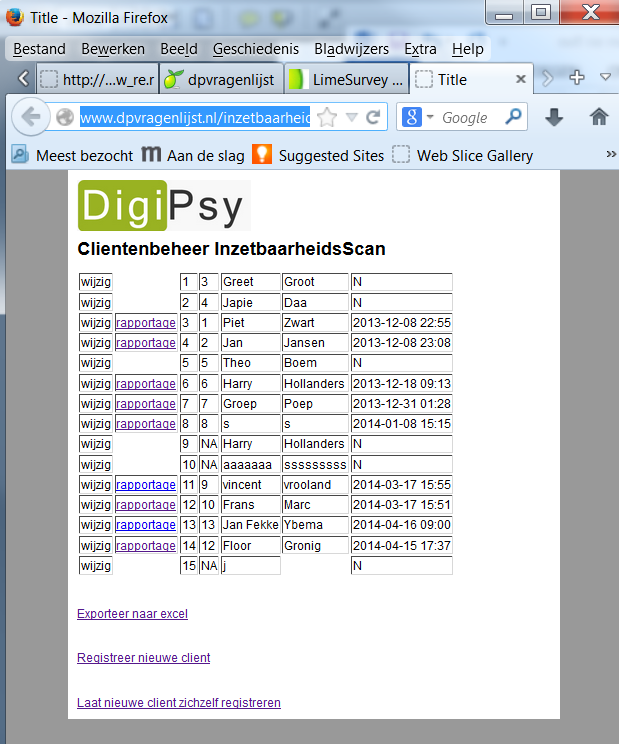Click the site identity globe icon
This screenshot has width=619, height=744.
tap(65, 117)
